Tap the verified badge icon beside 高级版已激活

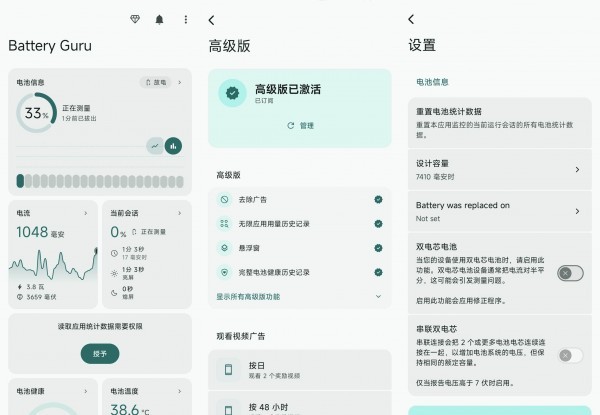(x=232, y=93)
